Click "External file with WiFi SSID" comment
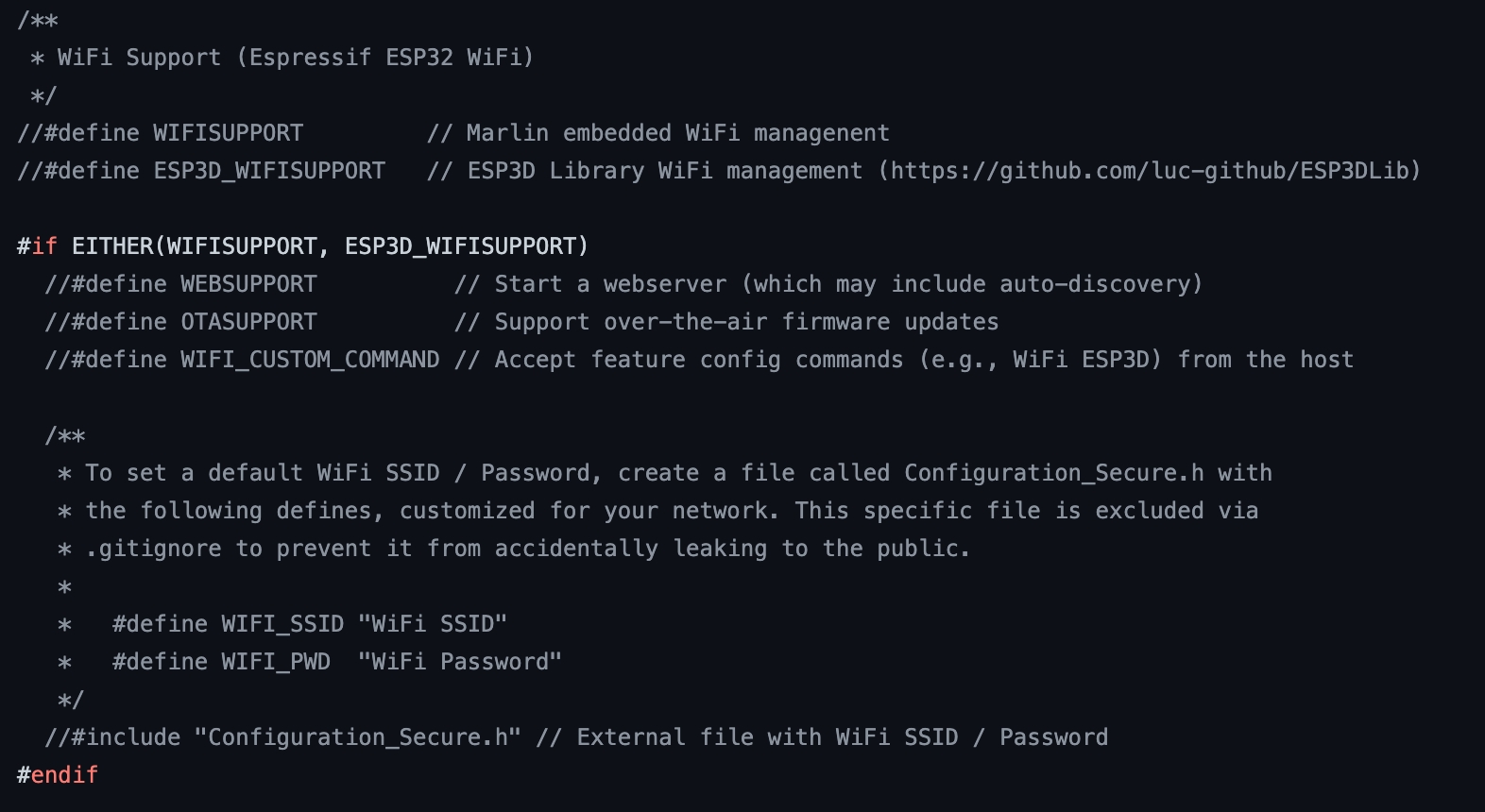This screenshot has height=812, width=1485. (x=767, y=737)
